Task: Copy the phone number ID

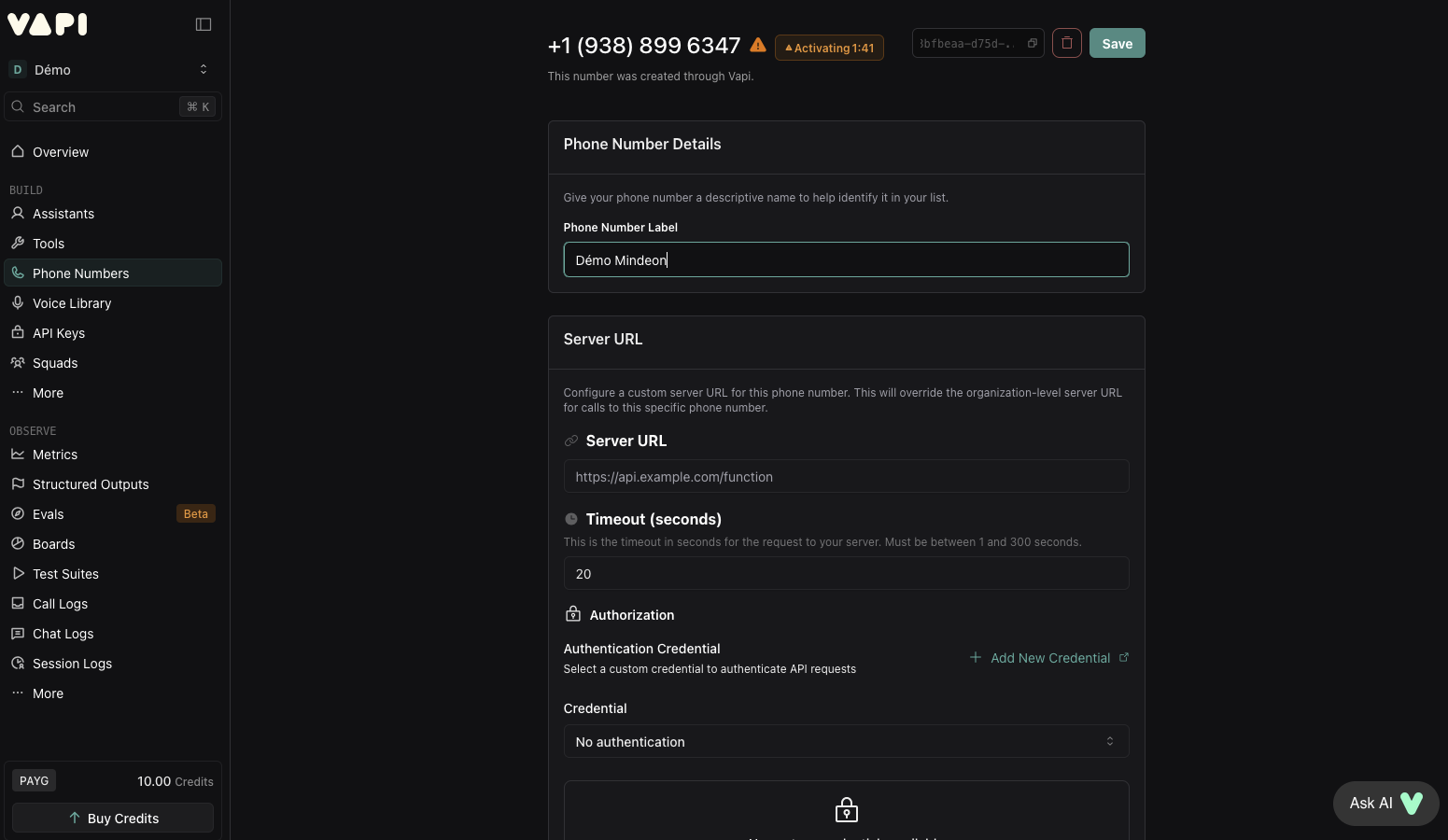Action: pyautogui.click(x=1032, y=43)
